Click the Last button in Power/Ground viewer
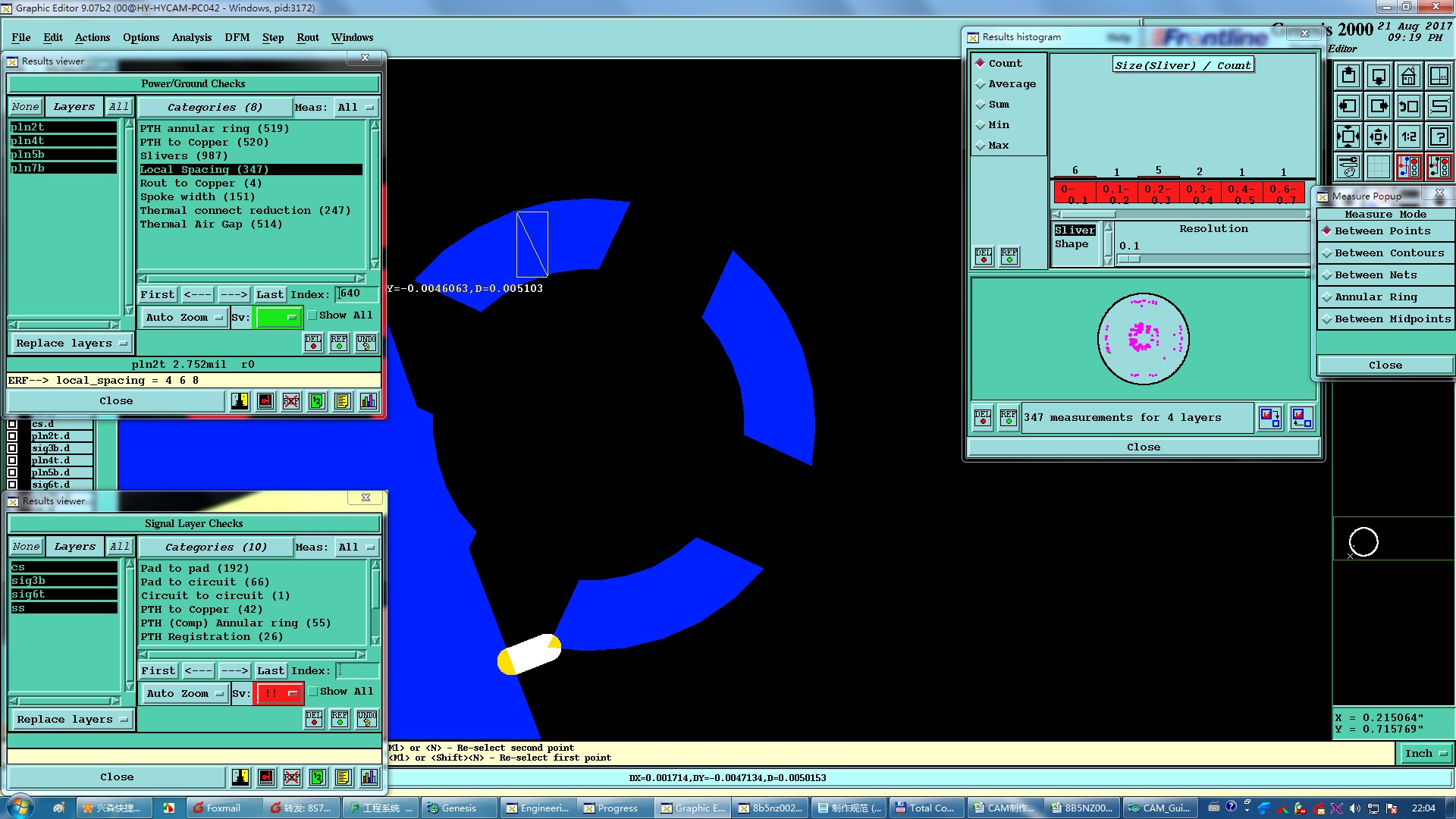This screenshot has height=819, width=1456. (x=269, y=294)
